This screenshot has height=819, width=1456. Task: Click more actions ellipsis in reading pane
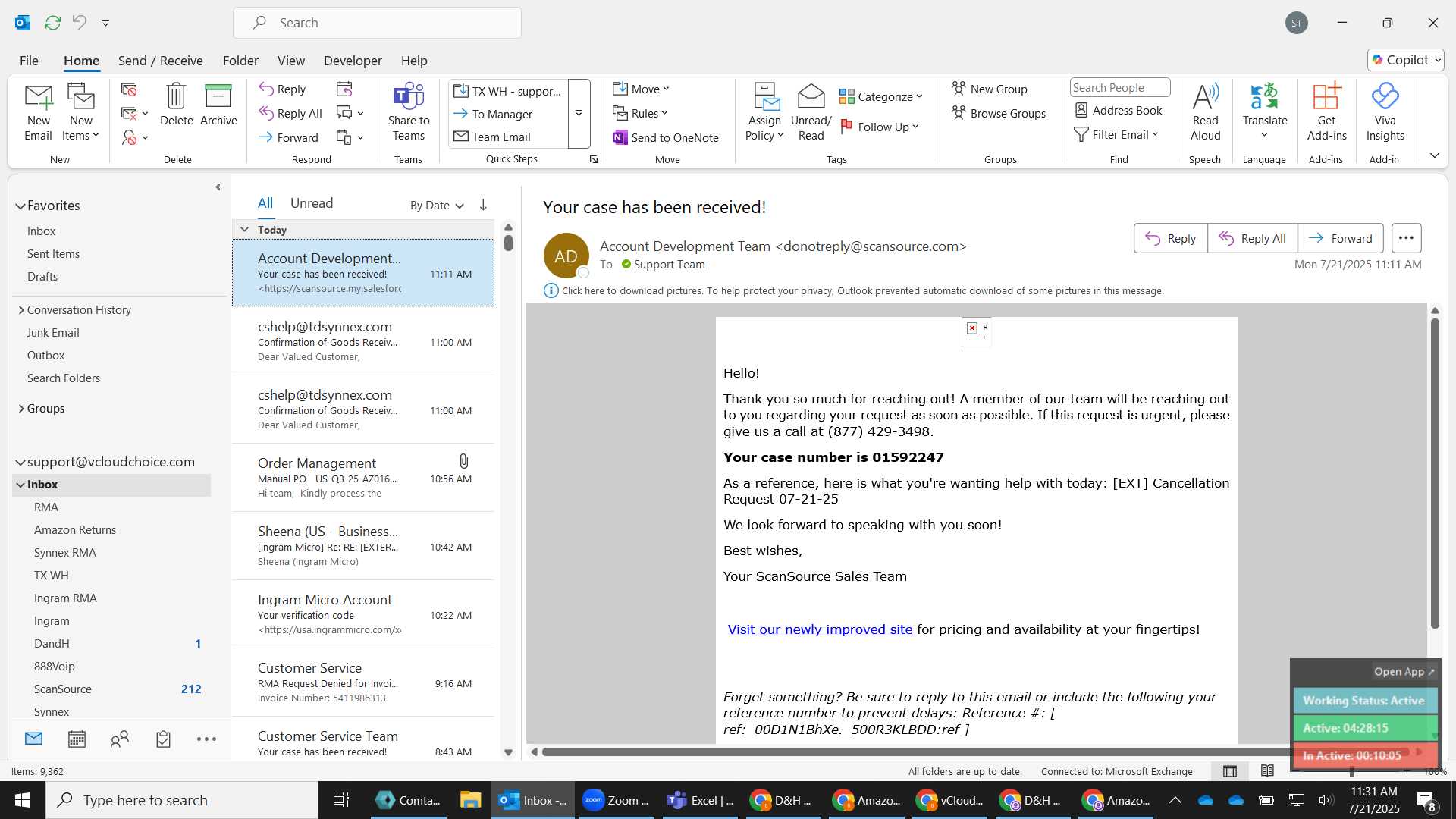click(1406, 238)
